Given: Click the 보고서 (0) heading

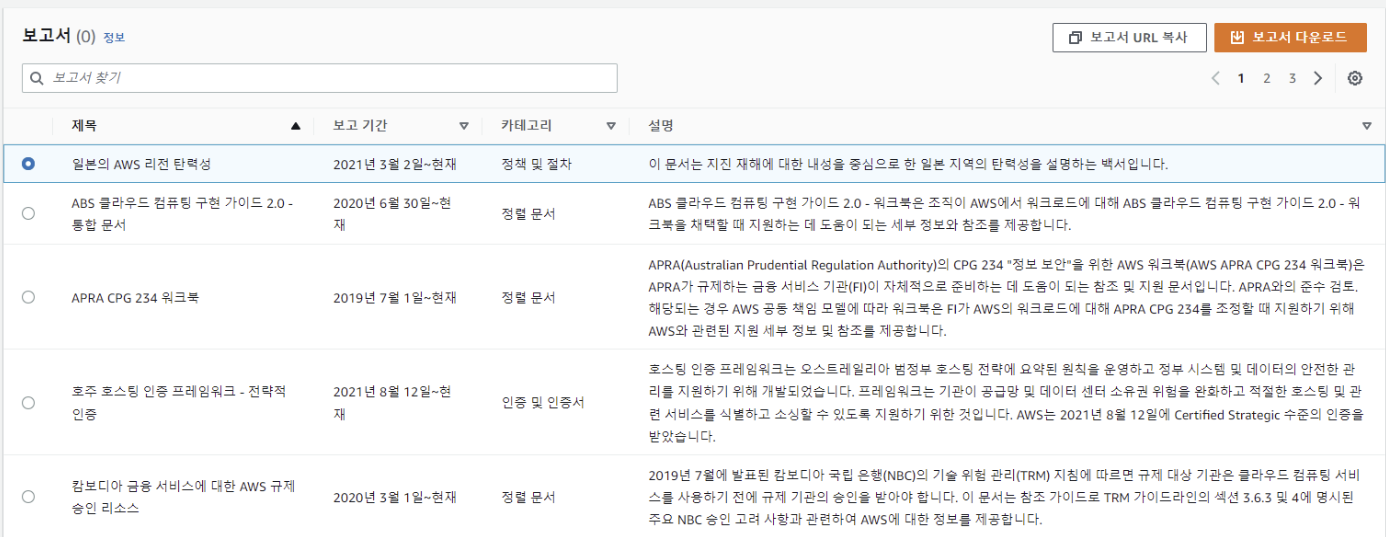Looking at the screenshot, I should 58,36.
